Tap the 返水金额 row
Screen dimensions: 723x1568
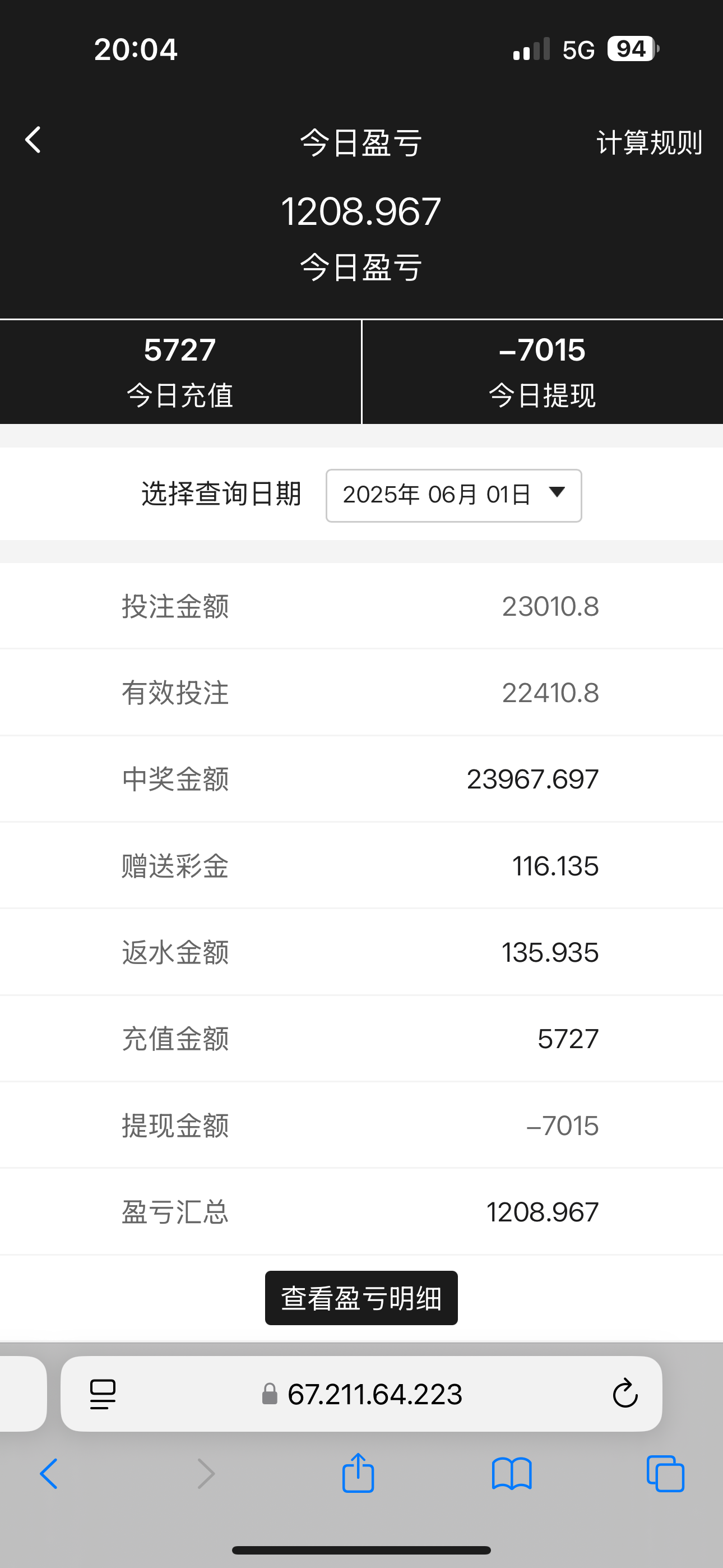click(x=361, y=953)
